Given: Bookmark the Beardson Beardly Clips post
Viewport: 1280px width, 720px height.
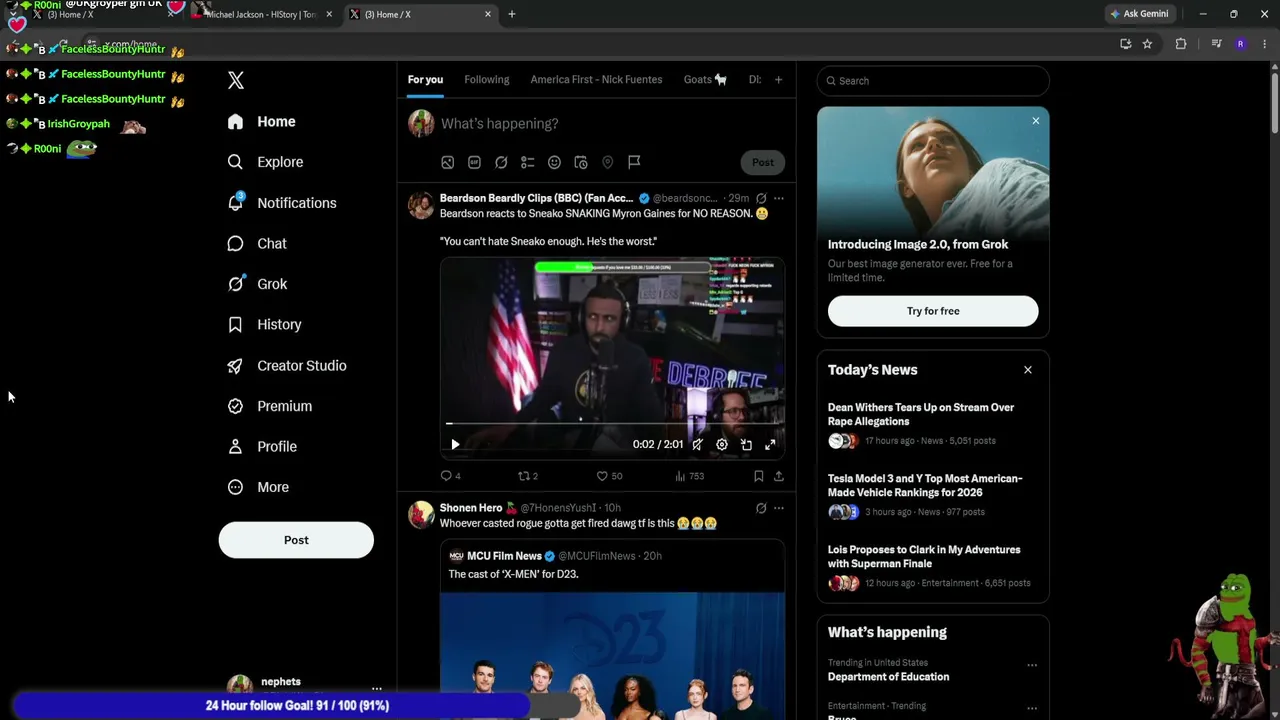Looking at the screenshot, I should click(x=759, y=476).
